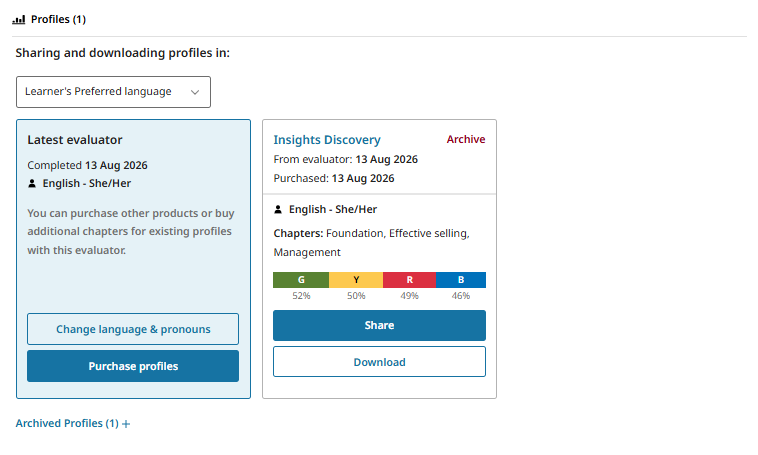Click the yellow Y color segment
The height and width of the screenshot is (455, 758).
coord(356,280)
